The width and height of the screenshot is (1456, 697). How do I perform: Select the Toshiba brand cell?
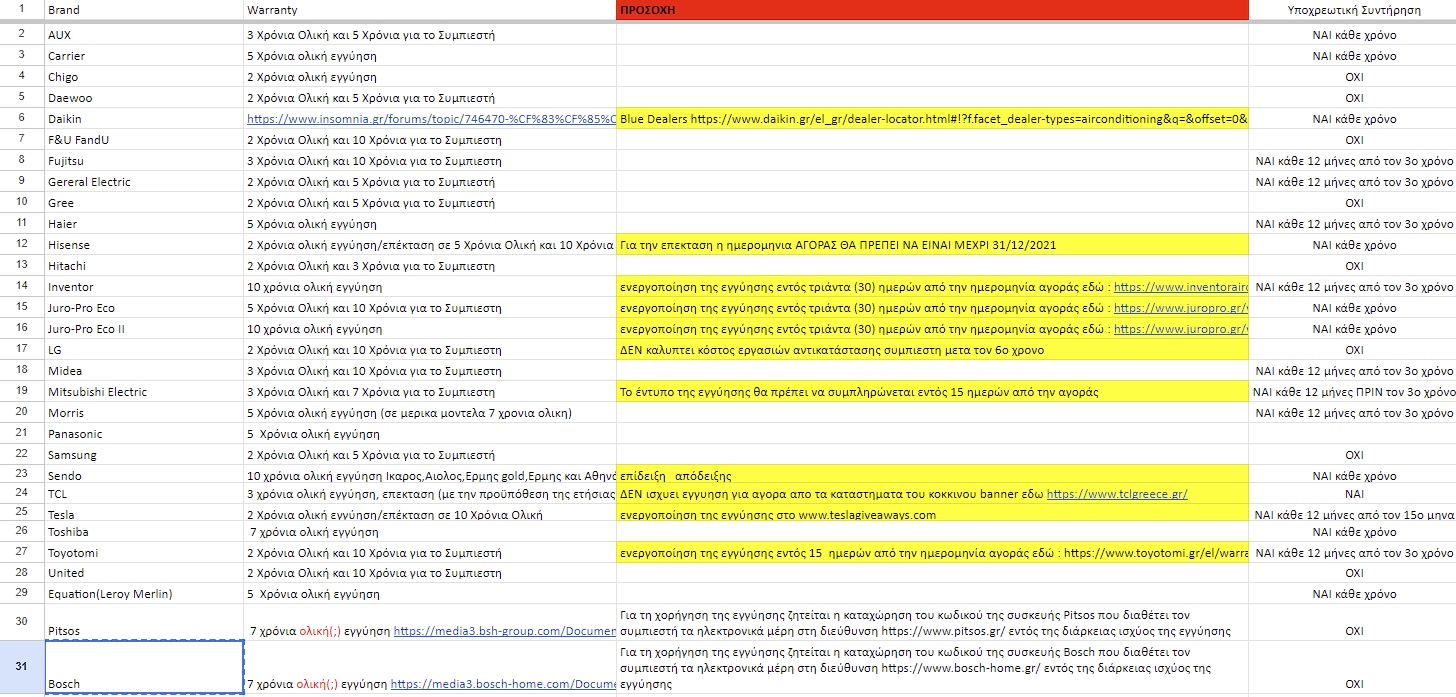[144, 532]
